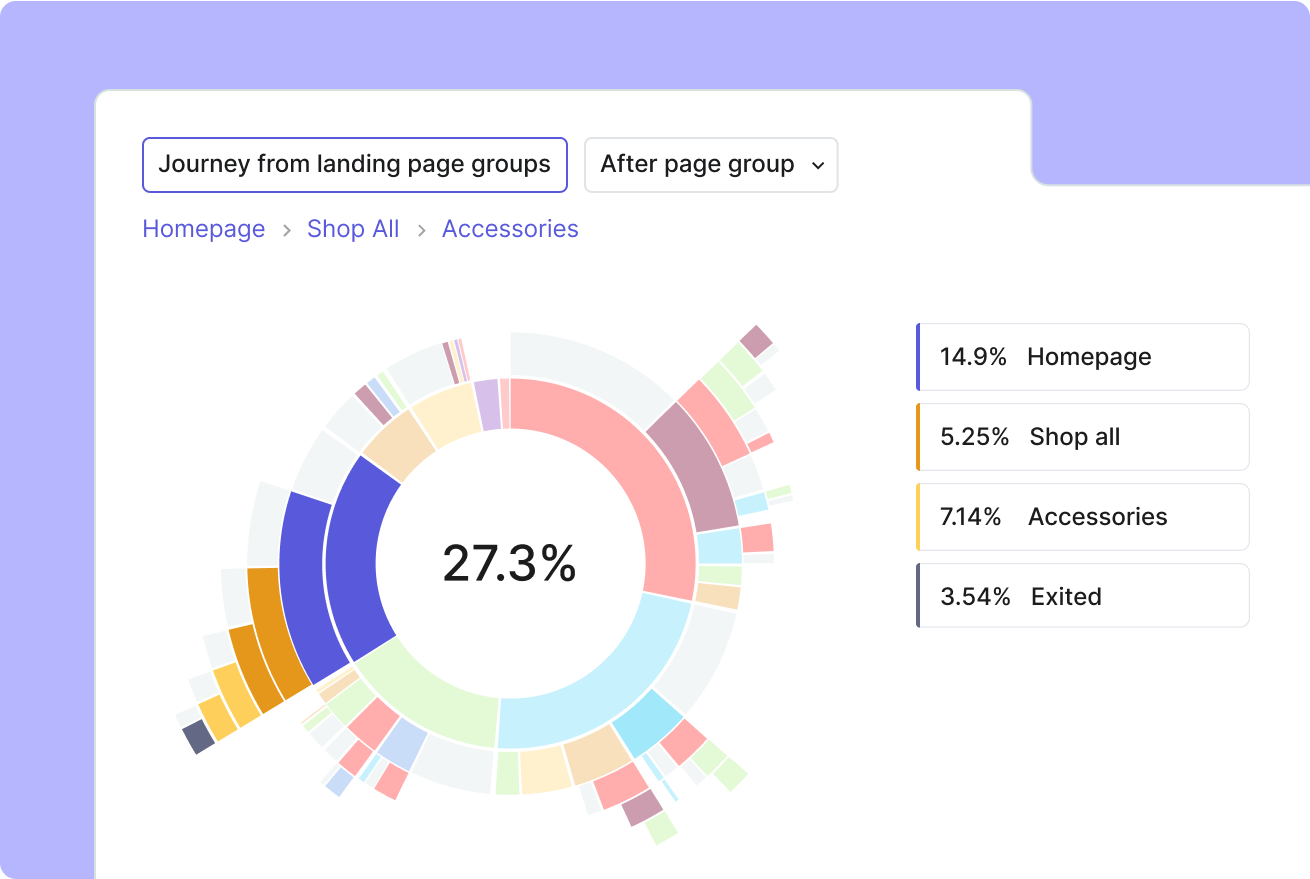Choose the 7.14% Accessories legend entry
Viewport: 1310px width, 879px height.
click(1083, 517)
